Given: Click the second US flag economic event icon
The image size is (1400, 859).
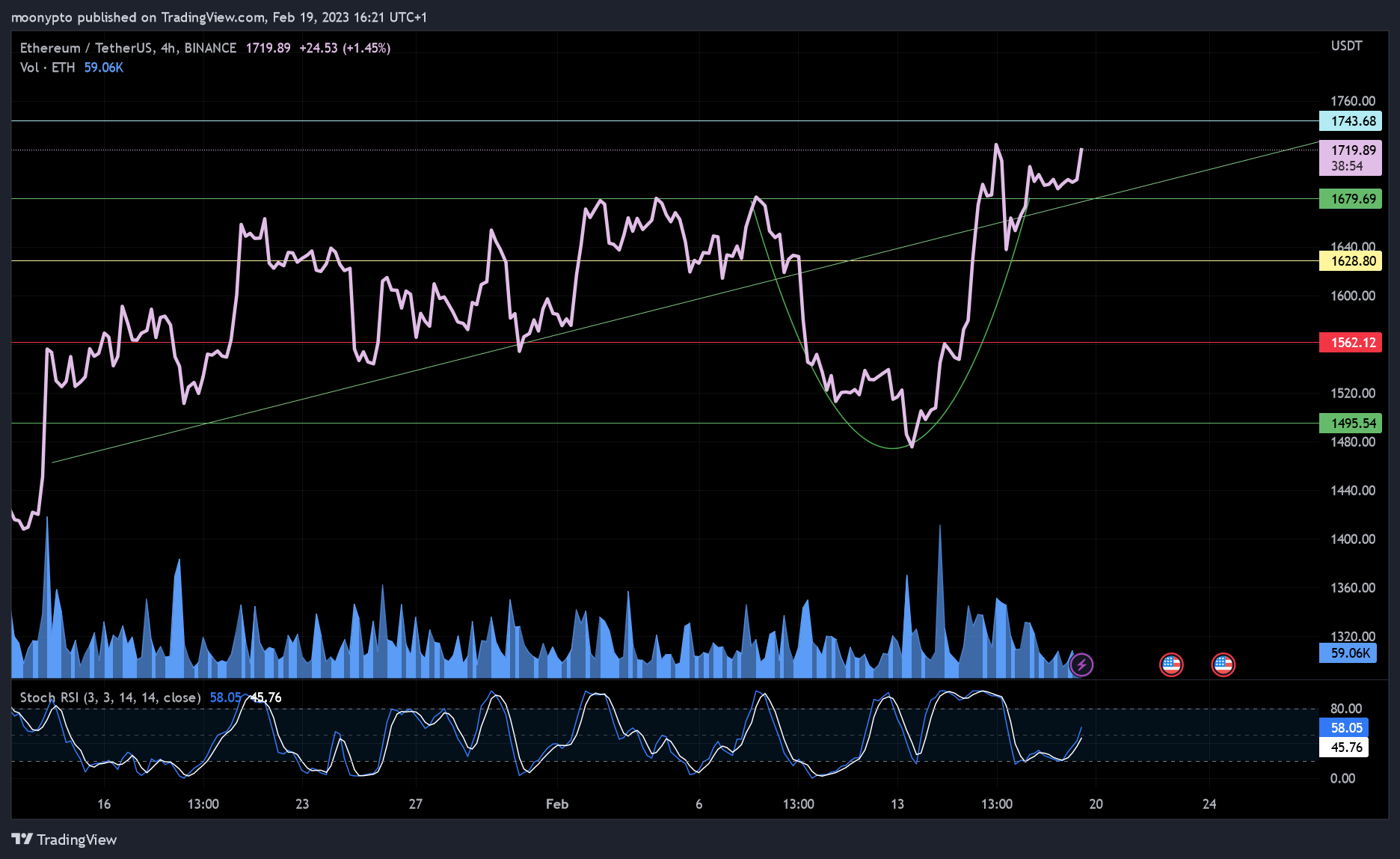Looking at the screenshot, I should (1224, 664).
